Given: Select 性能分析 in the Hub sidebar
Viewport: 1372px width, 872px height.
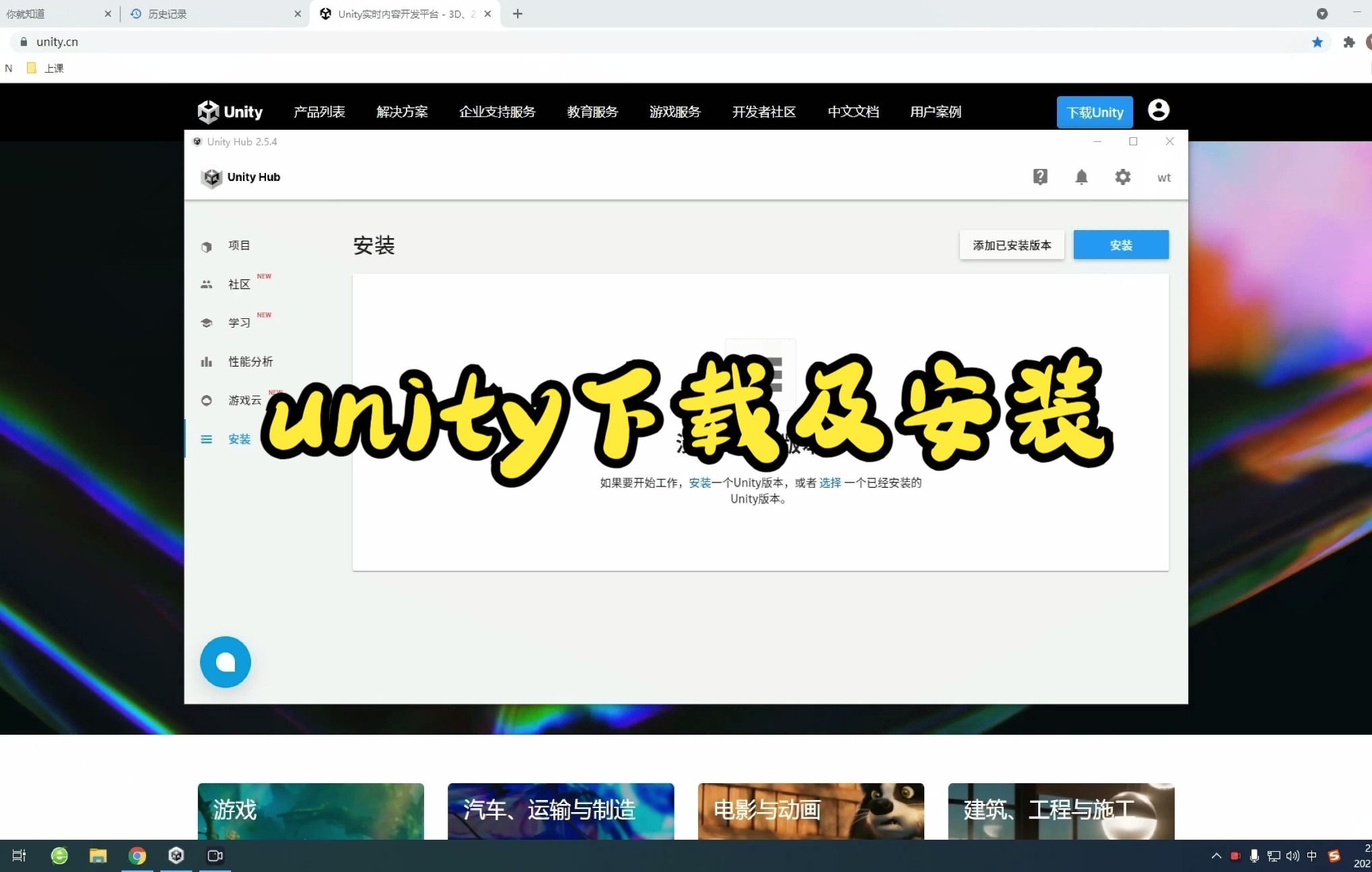Looking at the screenshot, I should click(x=250, y=361).
